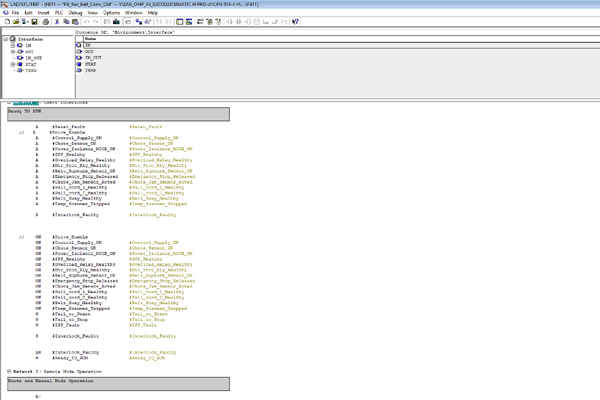Click the context Help arrow-question icon

click(295, 22)
